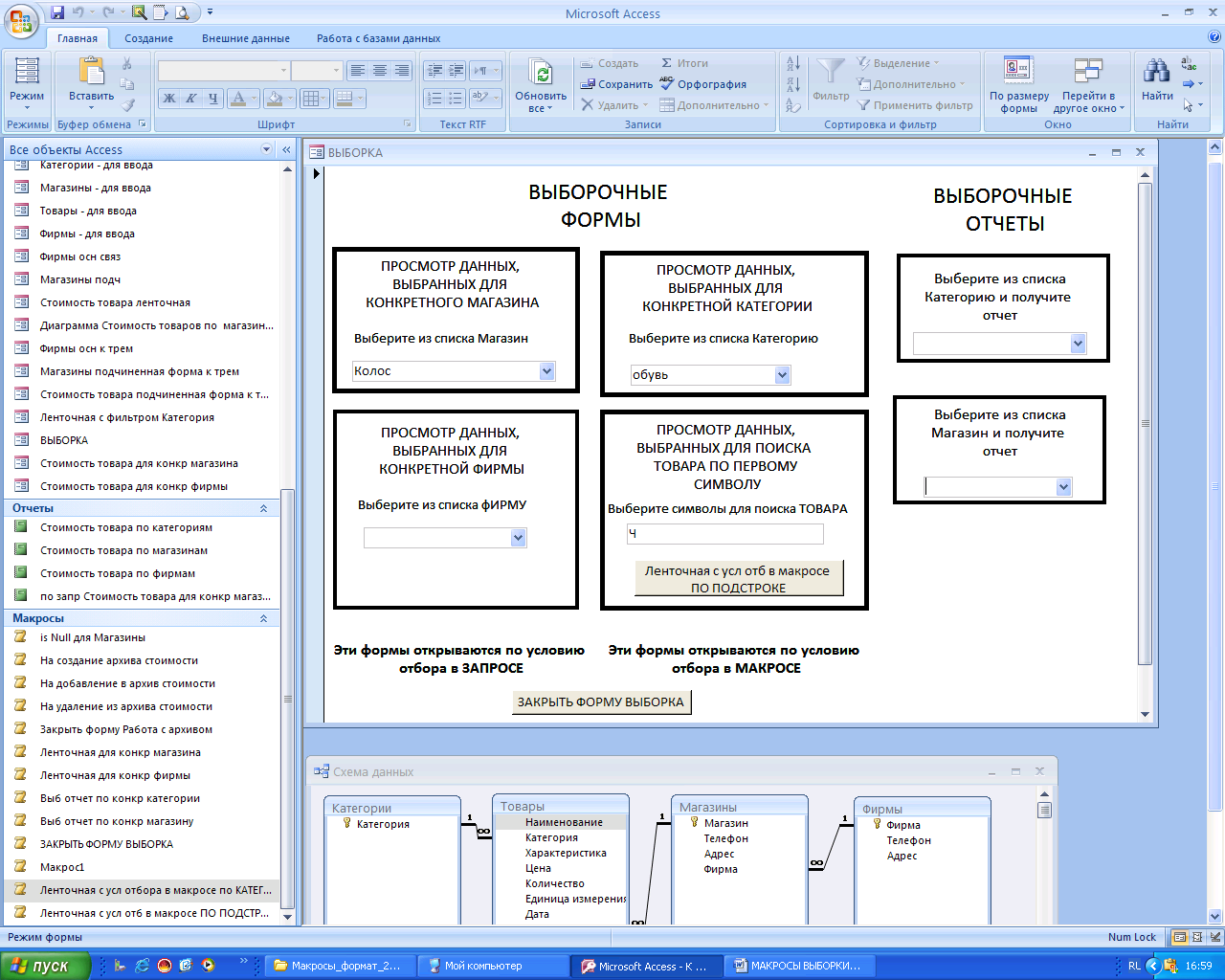The height and width of the screenshot is (980, 1225).
Task: Open Режим view mode button
Action: [x=27, y=84]
